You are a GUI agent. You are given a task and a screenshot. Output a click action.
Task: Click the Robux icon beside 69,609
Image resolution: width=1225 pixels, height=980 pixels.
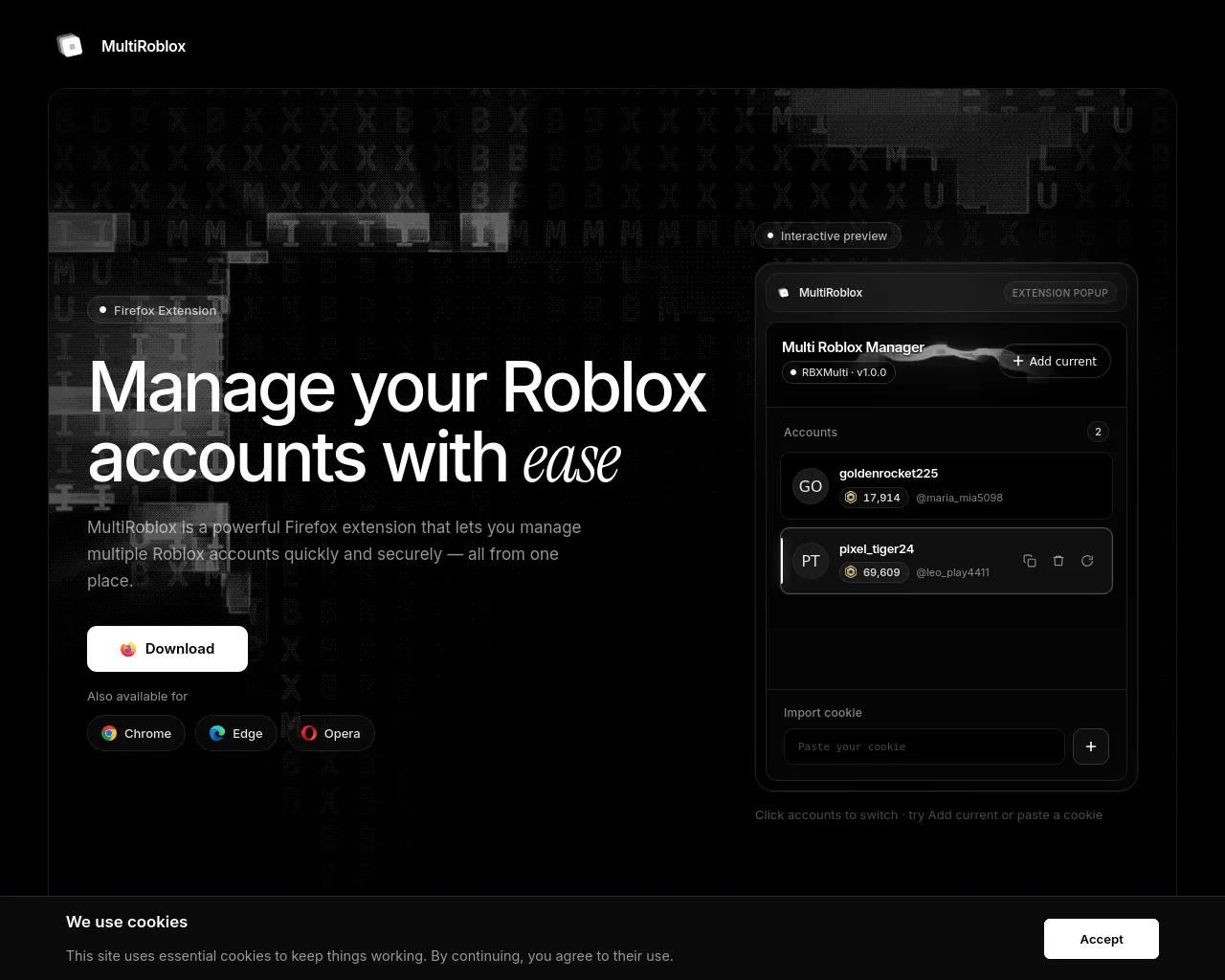click(x=851, y=572)
